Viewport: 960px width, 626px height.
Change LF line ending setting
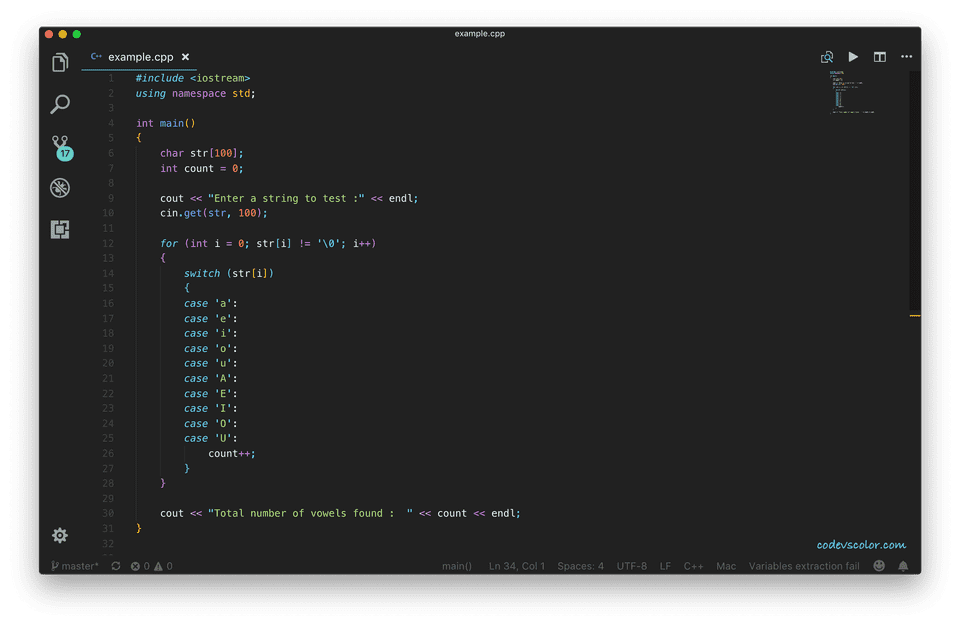click(665, 565)
